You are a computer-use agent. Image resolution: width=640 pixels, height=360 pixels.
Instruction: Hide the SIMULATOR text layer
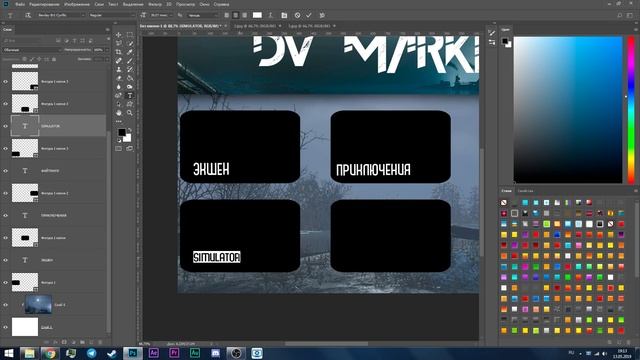pyautogui.click(x=6, y=126)
